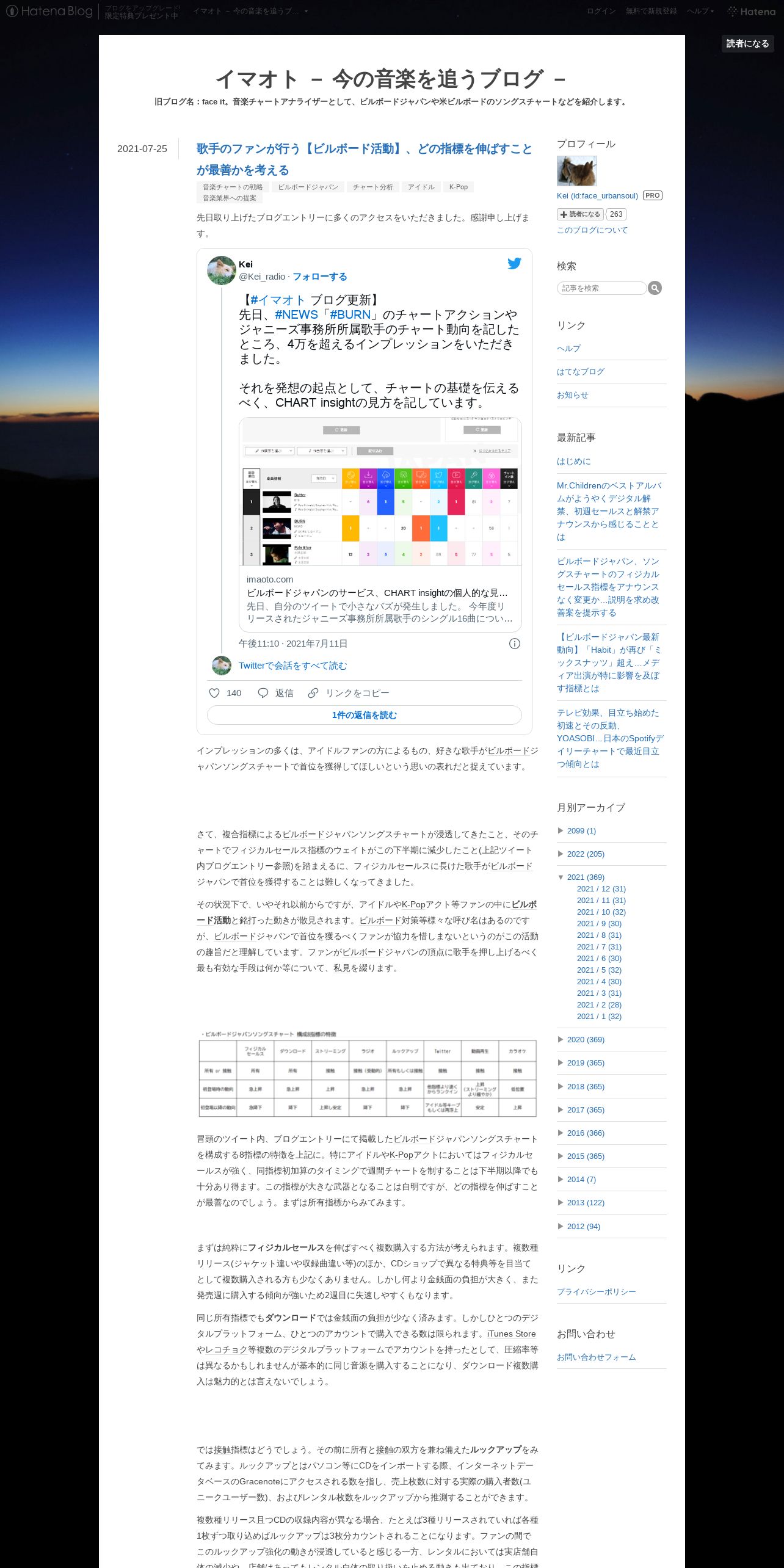The image size is (784, 1568).
Task: Open the imaoto.com link card in tweet
Action: click(380, 524)
